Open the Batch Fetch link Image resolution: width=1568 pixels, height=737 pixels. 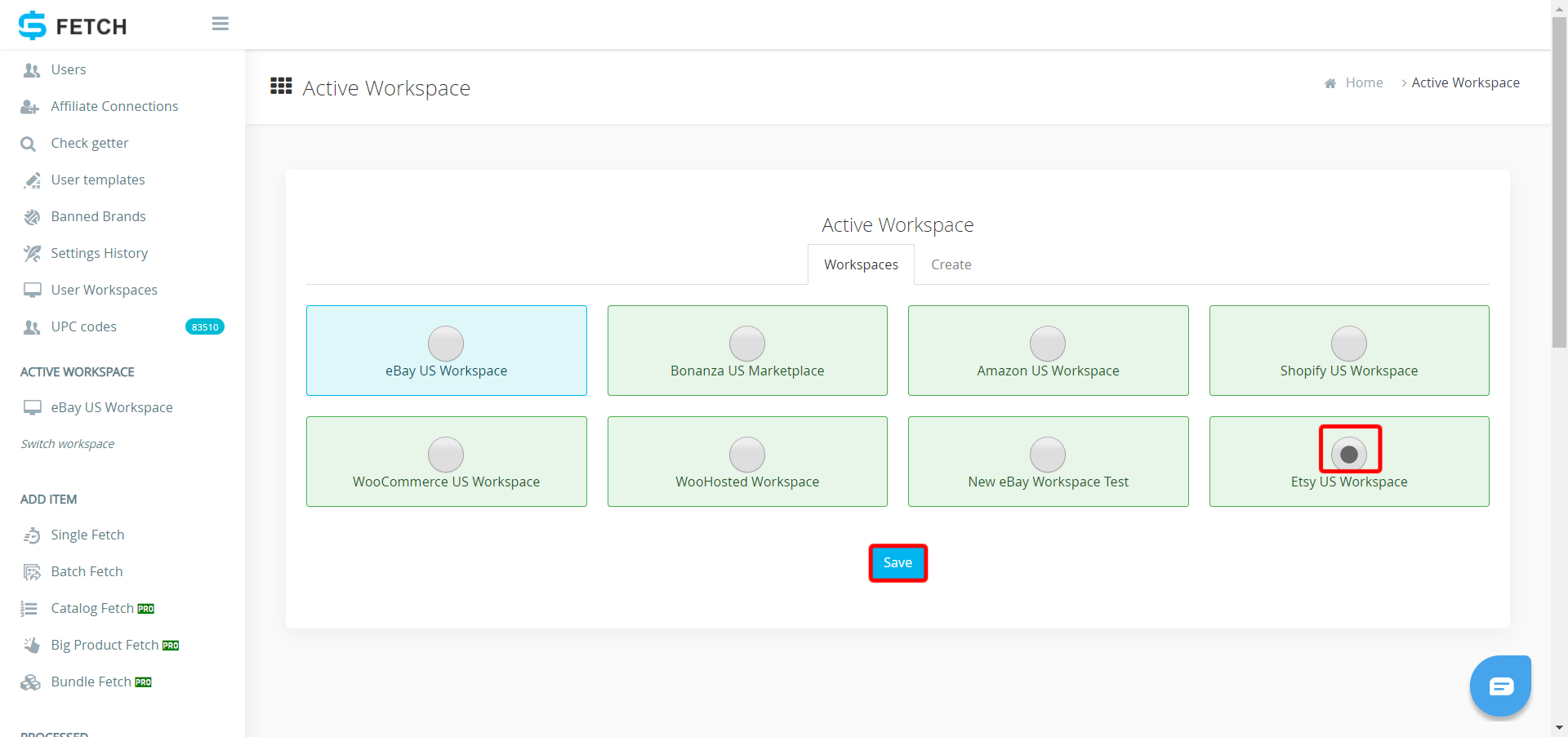point(87,571)
